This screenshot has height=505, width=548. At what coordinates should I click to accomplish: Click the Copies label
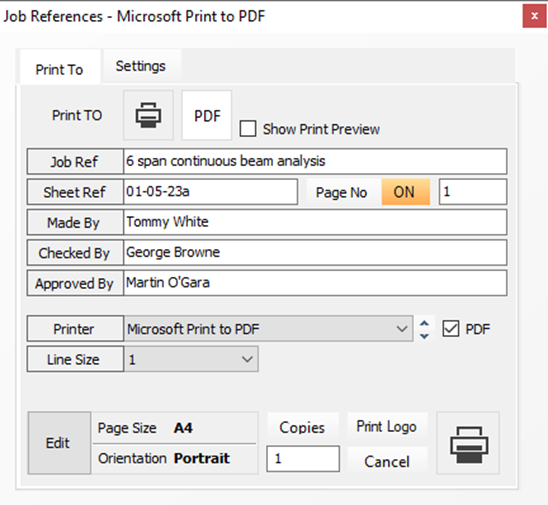click(x=302, y=427)
